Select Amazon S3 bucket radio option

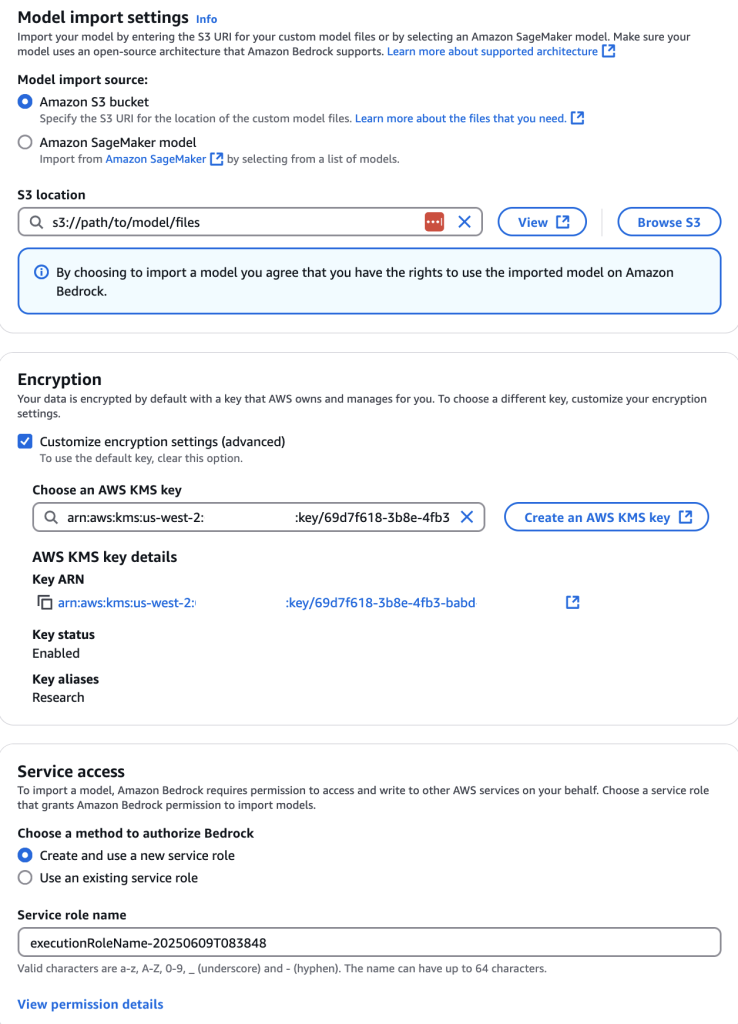click(x=25, y=102)
